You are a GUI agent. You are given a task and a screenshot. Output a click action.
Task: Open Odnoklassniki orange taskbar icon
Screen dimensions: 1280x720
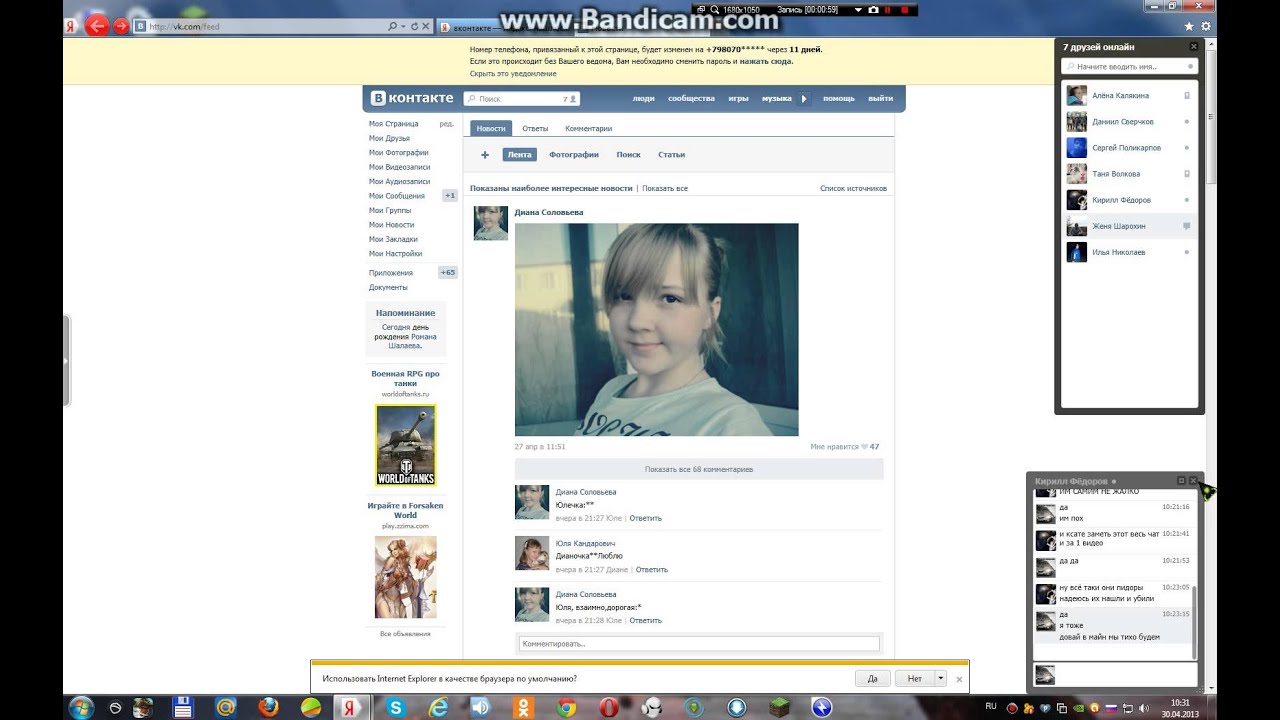pyautogui.click(x=523, y=707)
